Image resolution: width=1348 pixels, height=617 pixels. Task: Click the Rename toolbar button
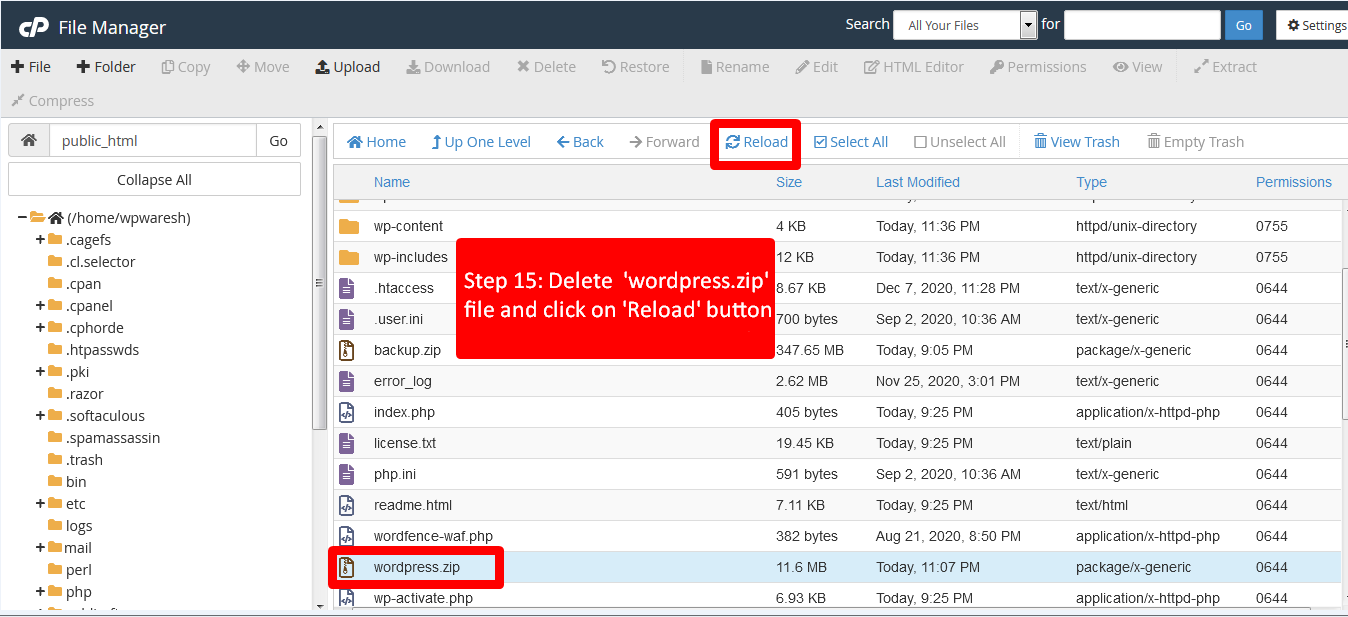734,67
